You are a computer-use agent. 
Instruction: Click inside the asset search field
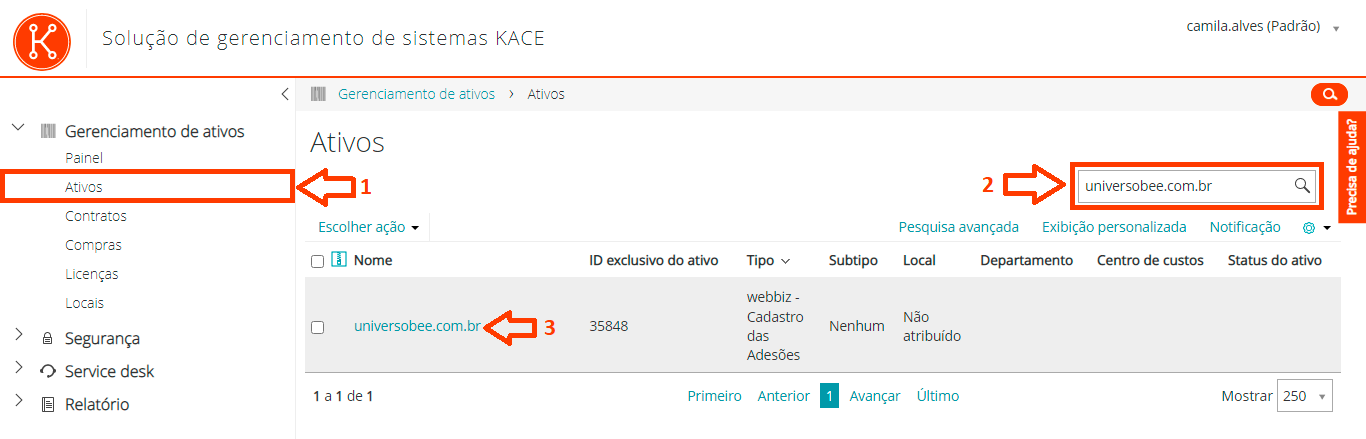[1186, 185]
